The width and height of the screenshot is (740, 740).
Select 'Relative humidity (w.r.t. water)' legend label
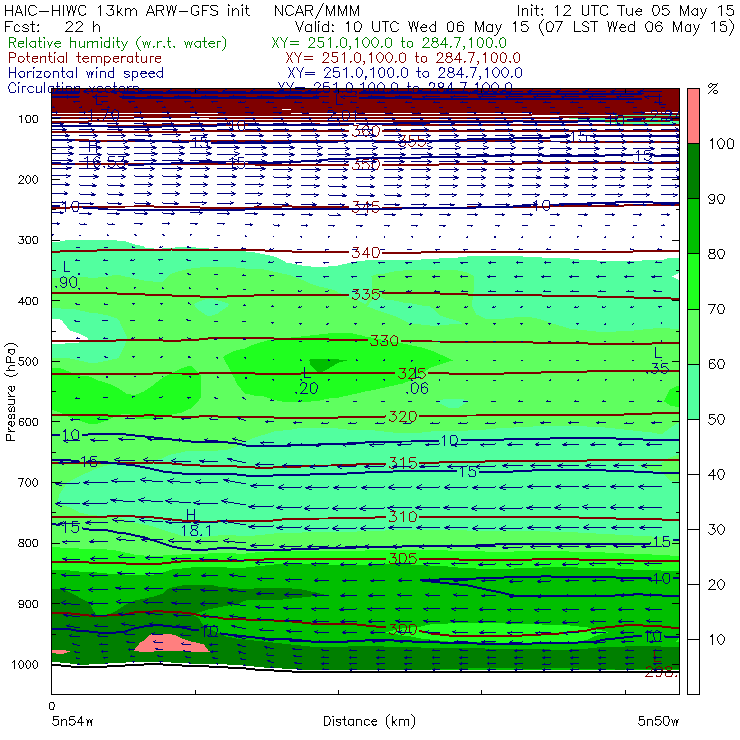118,43
